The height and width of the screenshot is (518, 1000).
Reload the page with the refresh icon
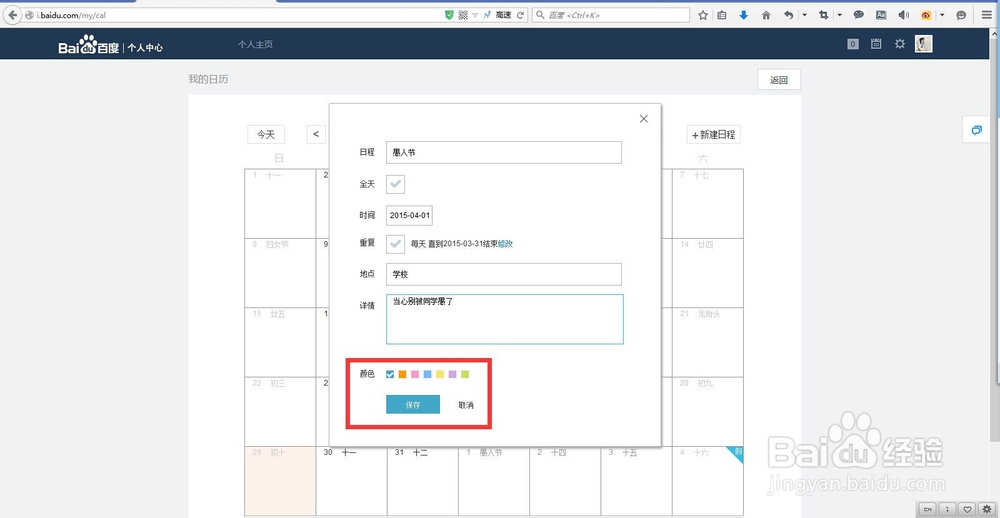click(x=520, y=15)
